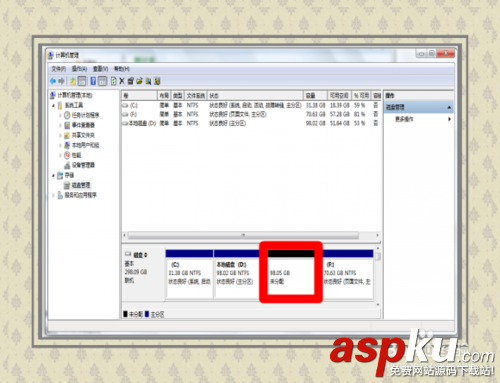Click the Show/Hide console tree toolbar icon
This screenshot has width=500, height=383.
tap(82, 81)
